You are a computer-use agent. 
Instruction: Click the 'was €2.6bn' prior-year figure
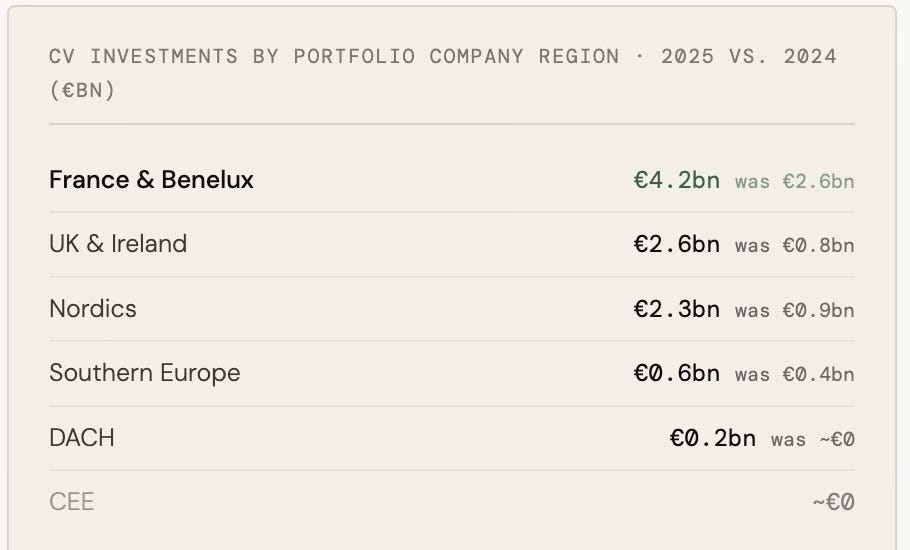[795, 182]
